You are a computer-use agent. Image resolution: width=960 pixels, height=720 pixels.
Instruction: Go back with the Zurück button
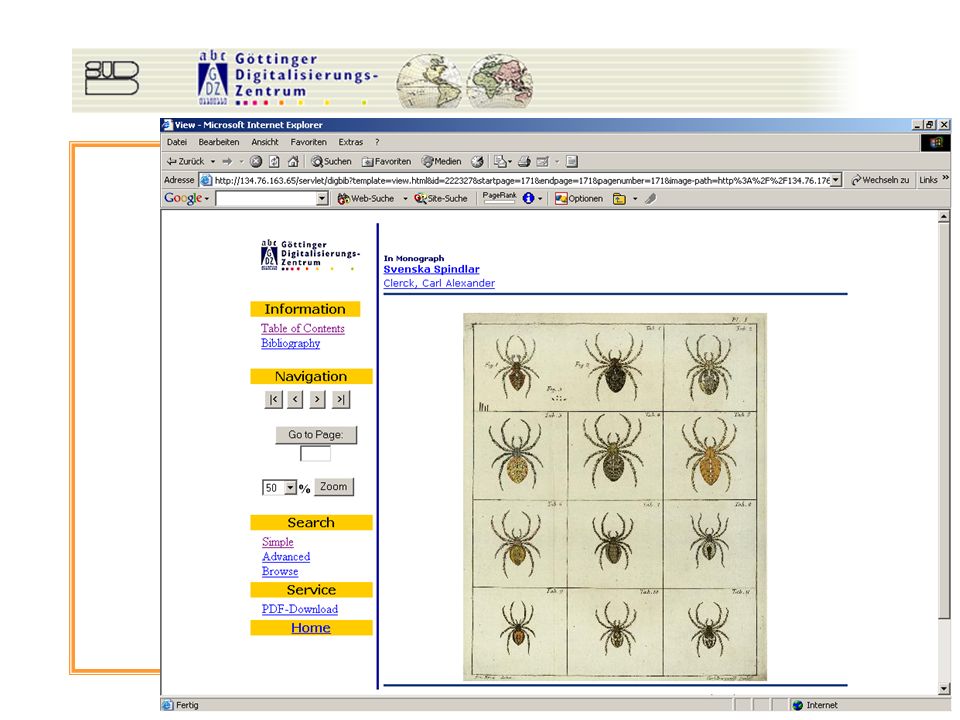coord(186,162)
